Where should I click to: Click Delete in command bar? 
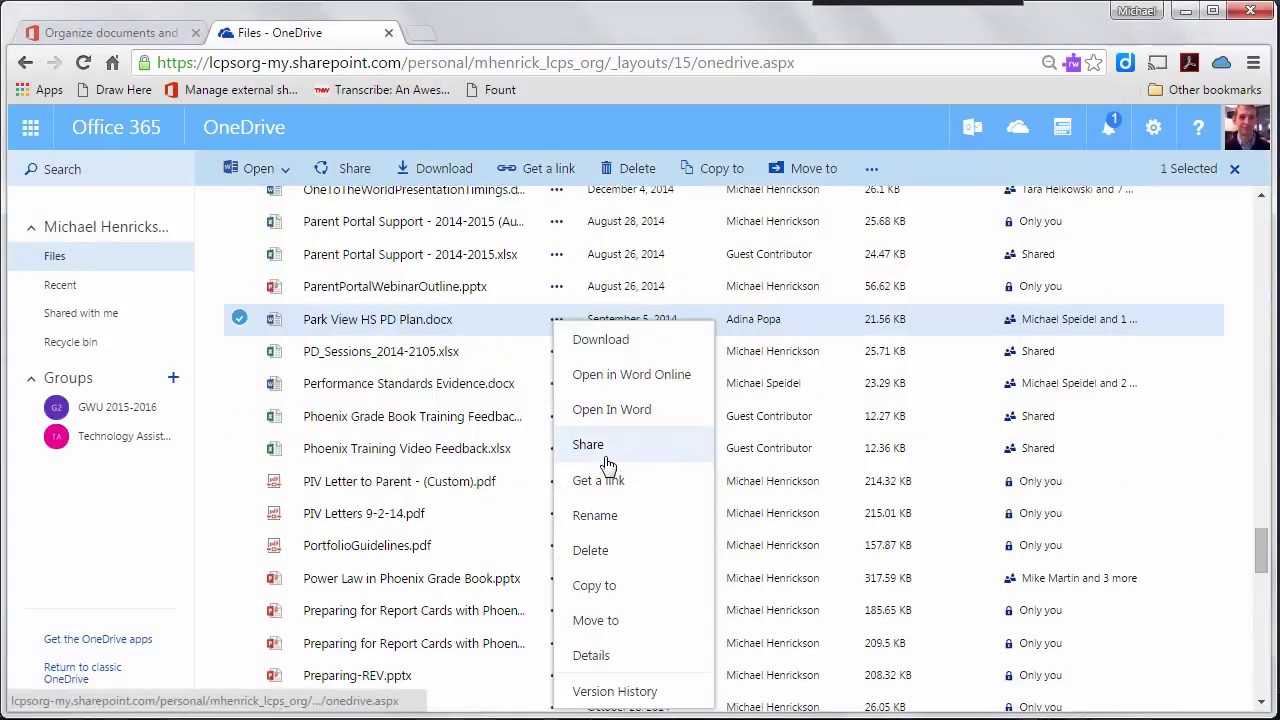tap(628, 168)
